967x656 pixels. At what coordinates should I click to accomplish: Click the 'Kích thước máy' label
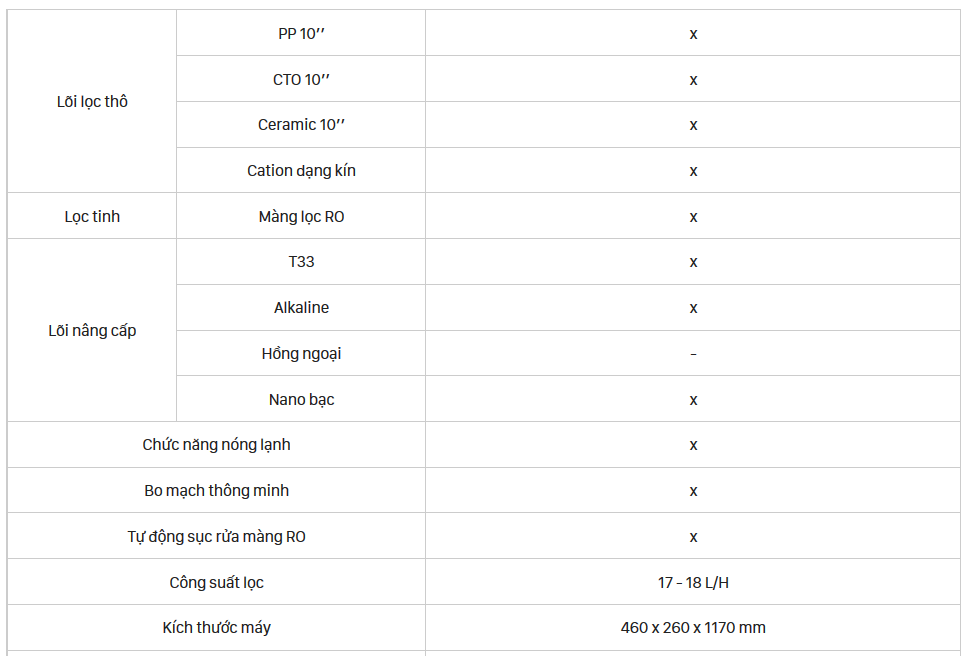216,628
